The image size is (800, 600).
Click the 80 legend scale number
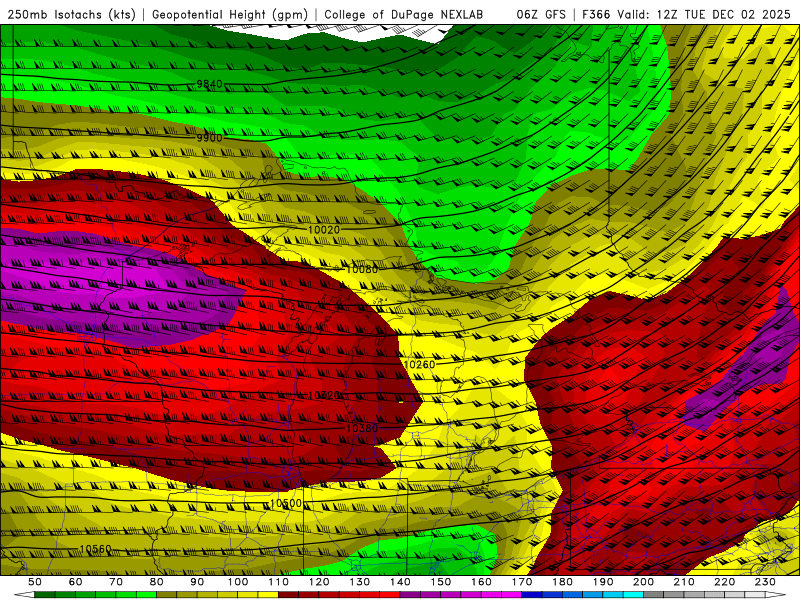pyautogui.click(x=157, y=582)
